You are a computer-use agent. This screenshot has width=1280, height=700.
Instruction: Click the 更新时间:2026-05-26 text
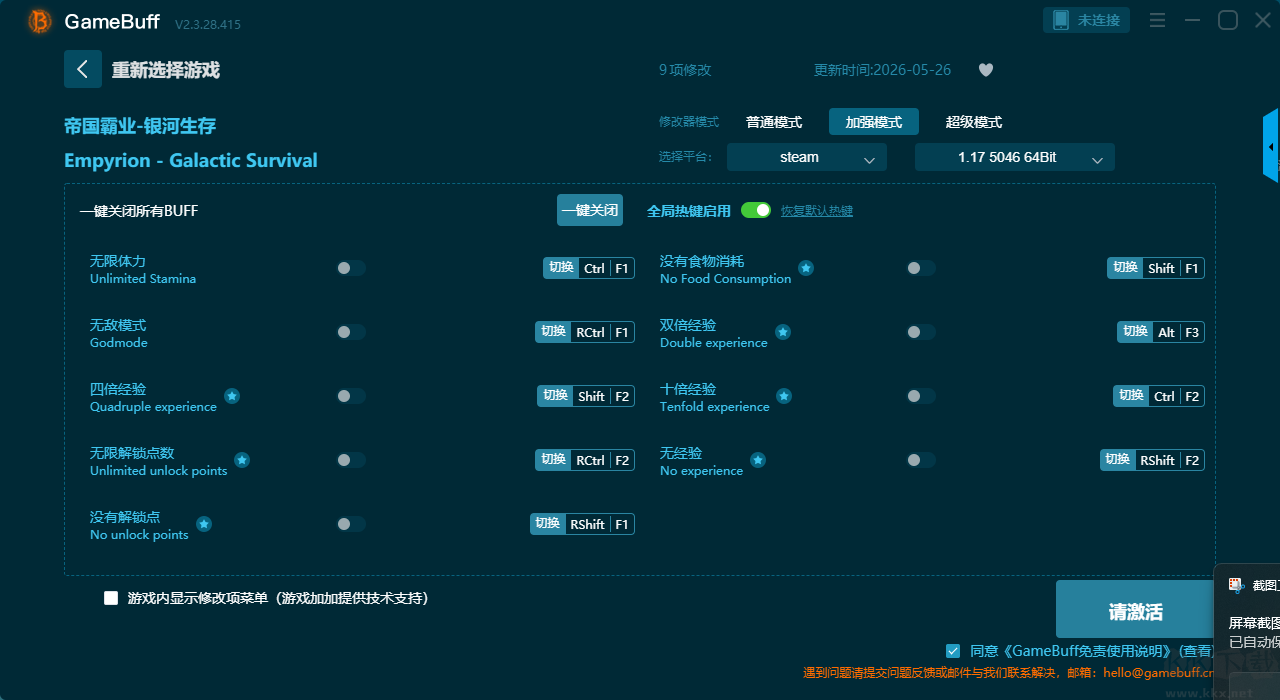pos(883,70)
